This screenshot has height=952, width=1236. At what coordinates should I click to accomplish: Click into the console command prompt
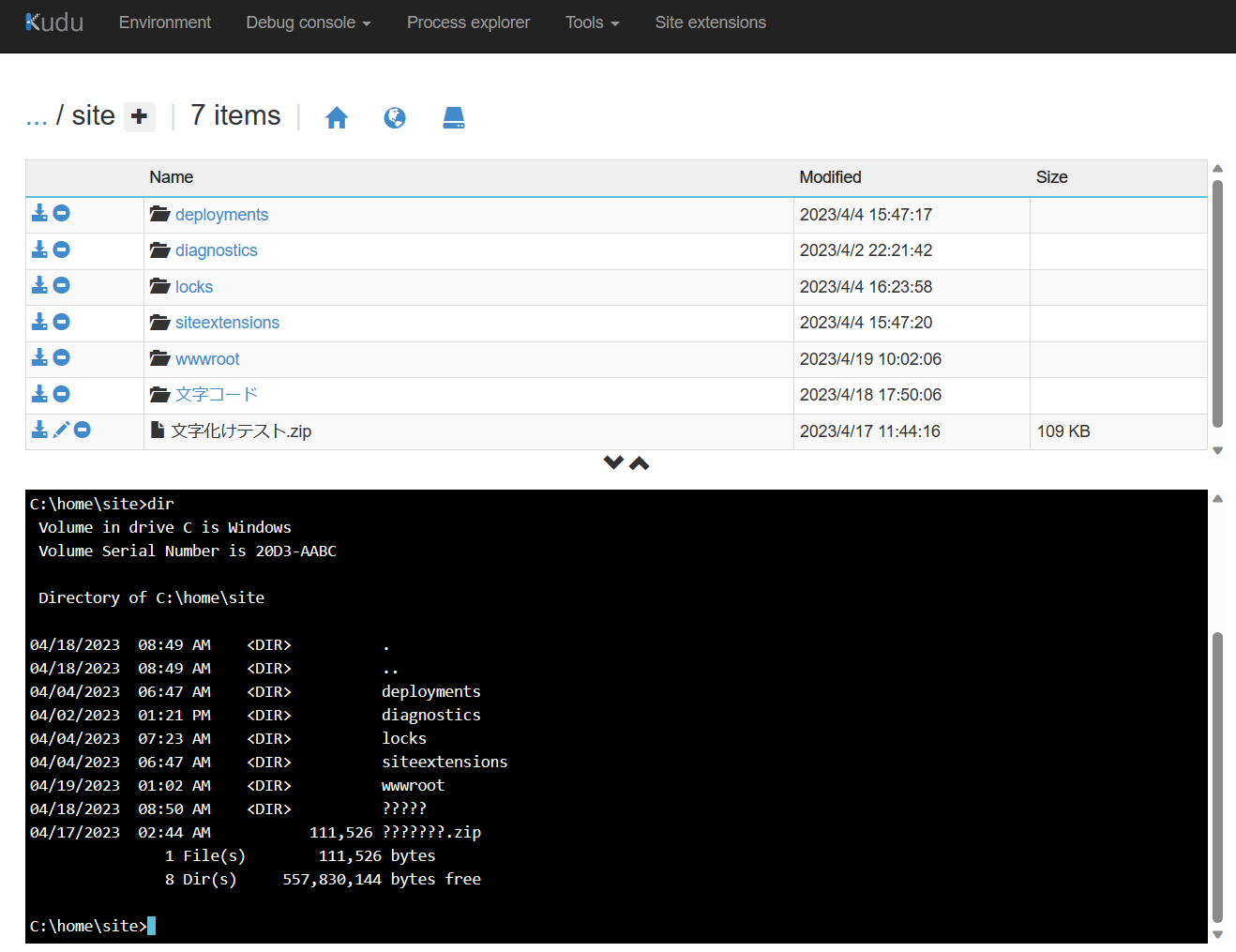[150, 925]
